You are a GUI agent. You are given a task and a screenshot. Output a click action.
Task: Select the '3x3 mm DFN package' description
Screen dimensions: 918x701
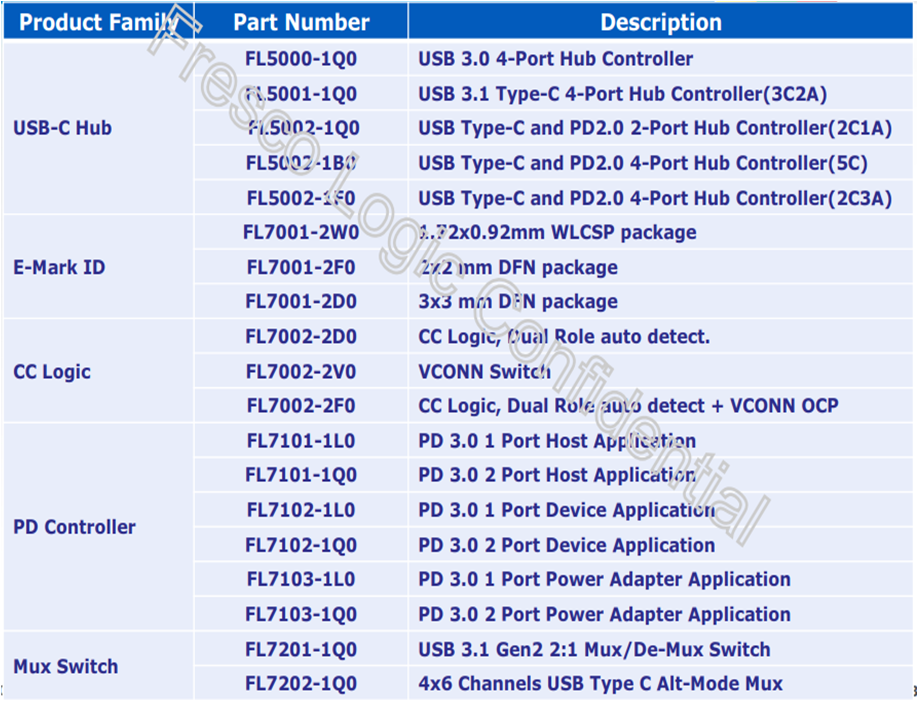coord(518,302)
